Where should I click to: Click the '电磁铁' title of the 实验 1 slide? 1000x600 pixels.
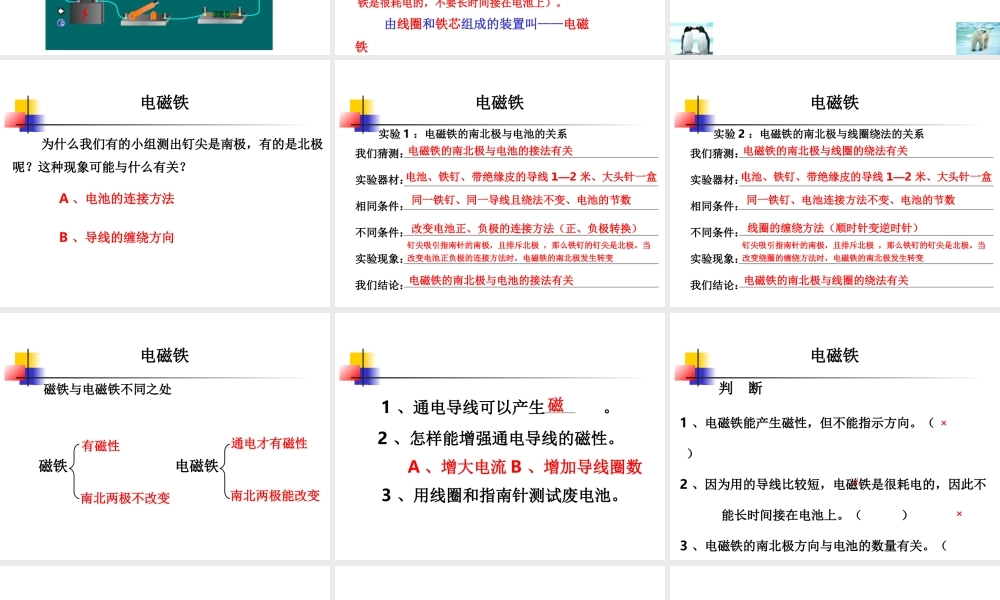[500, 102]
